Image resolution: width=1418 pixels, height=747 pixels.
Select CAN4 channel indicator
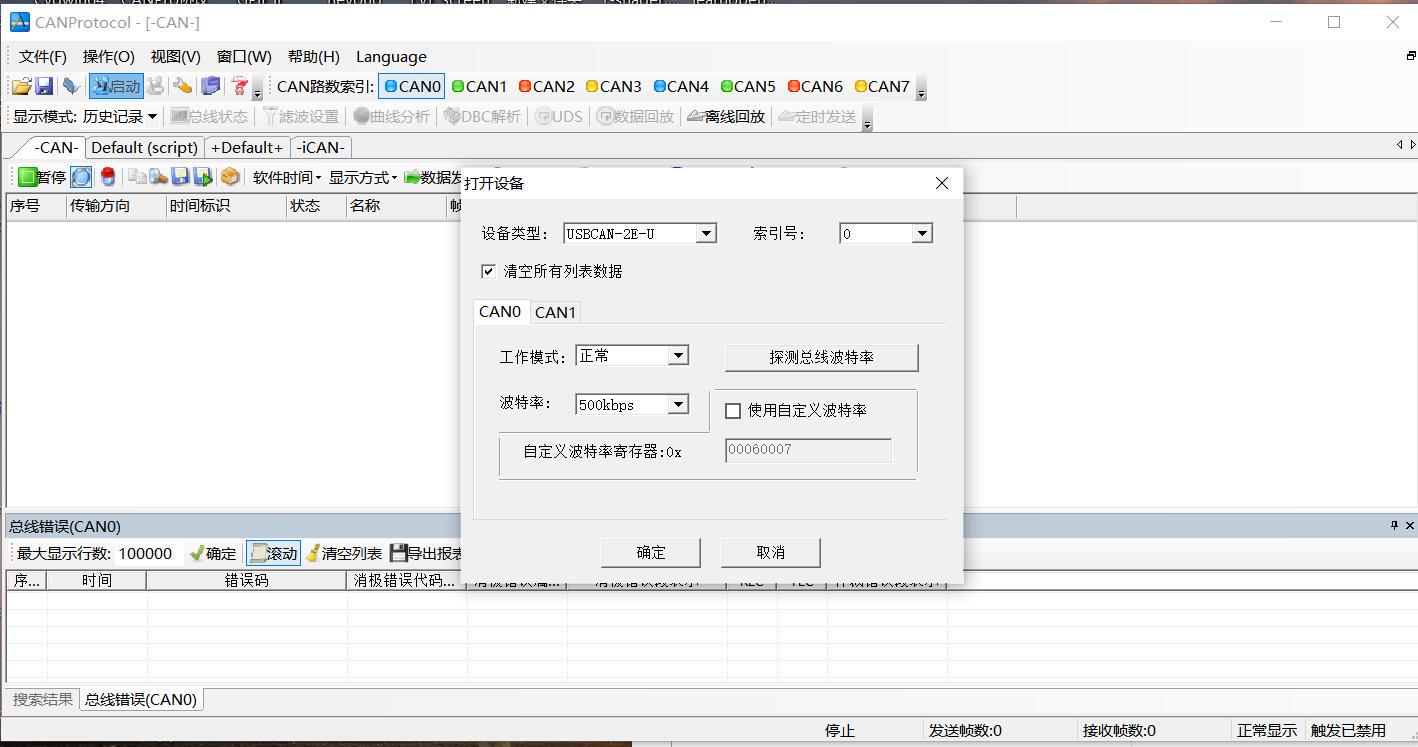681,87
